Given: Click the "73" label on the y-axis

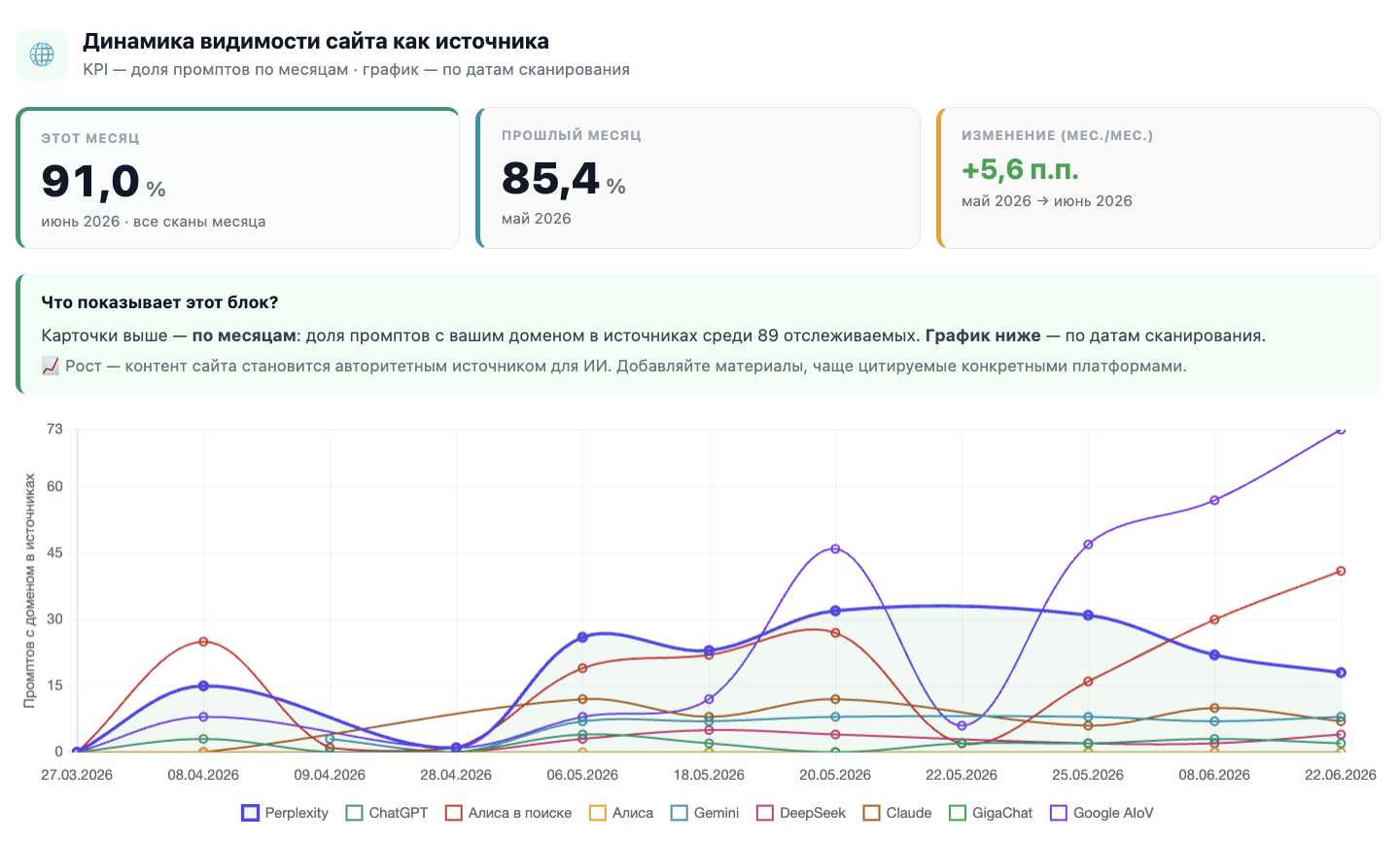Looking at the screenshot, I should 54,429.
